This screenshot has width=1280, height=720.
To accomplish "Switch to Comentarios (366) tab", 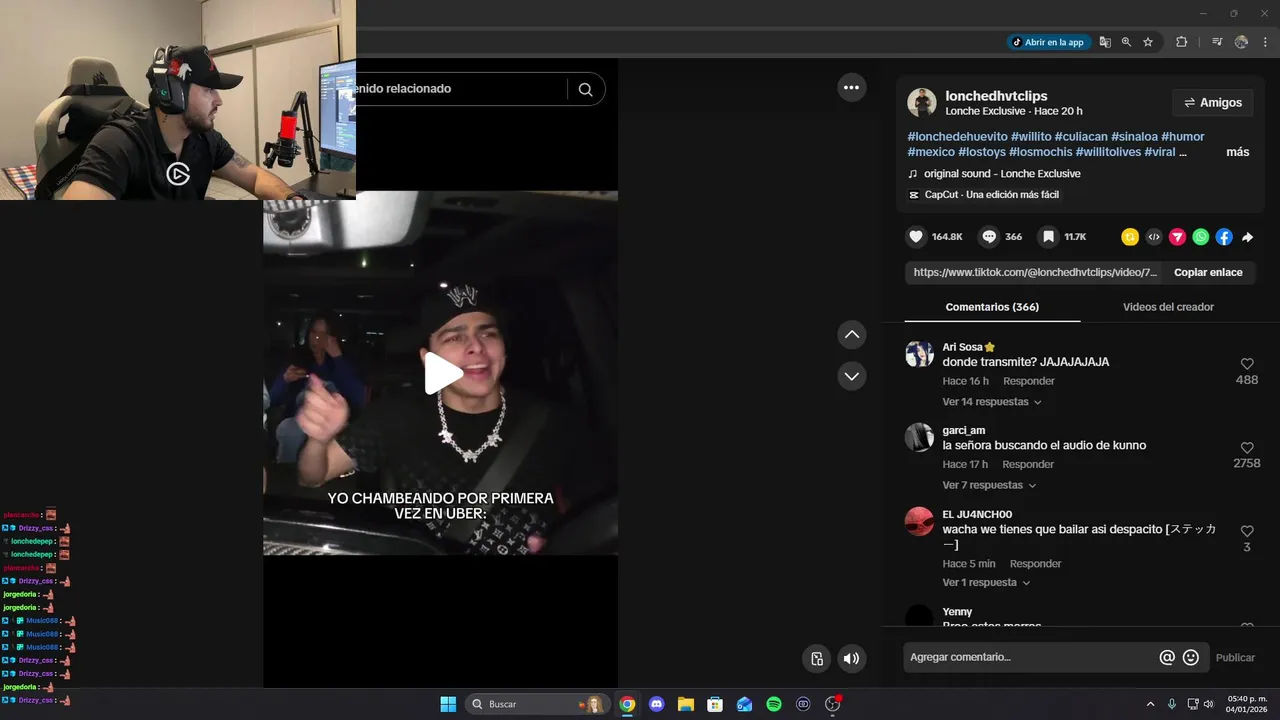I will [992, 307].
